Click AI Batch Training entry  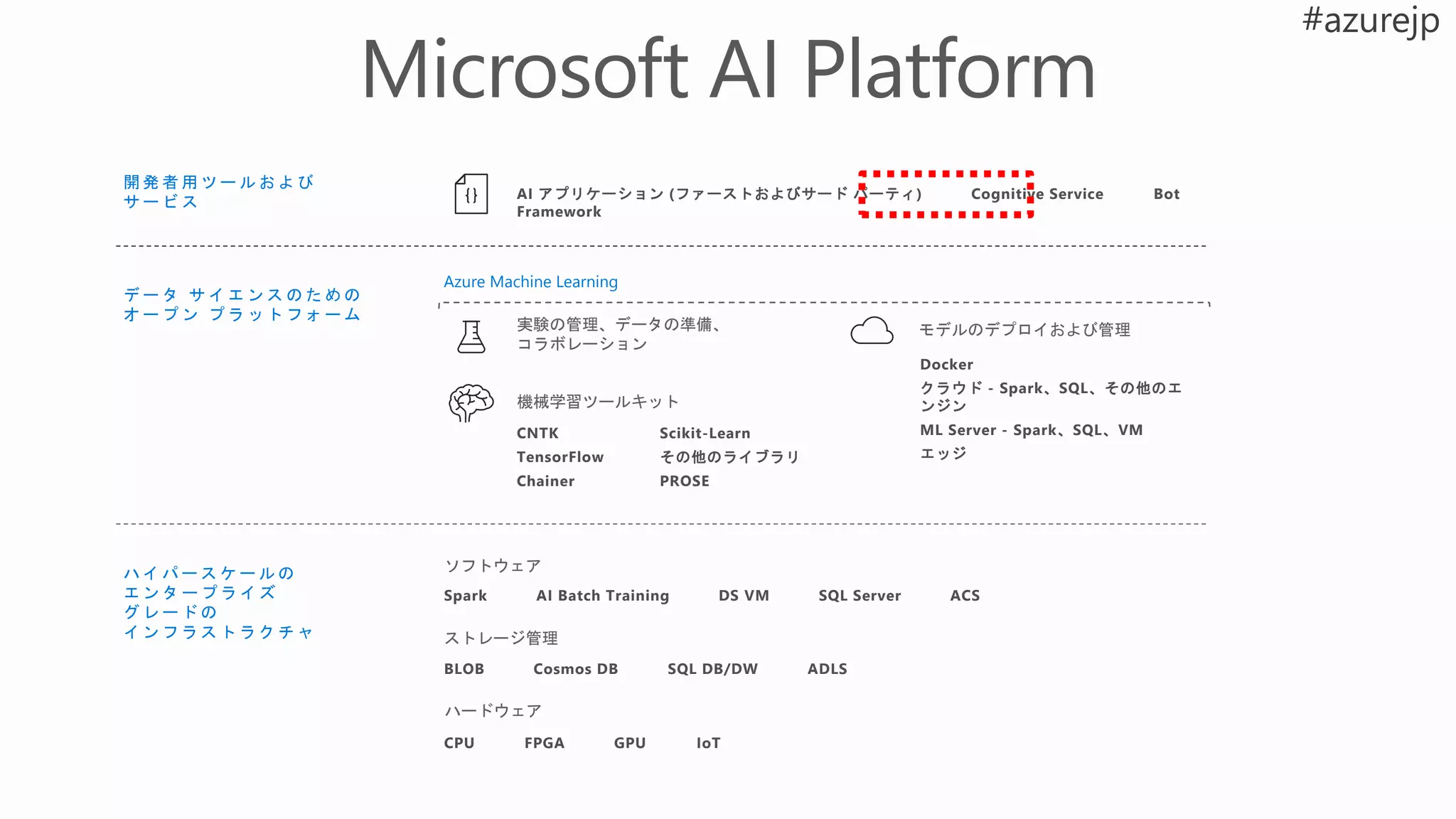pyautogui.click(x=603, y=596)
